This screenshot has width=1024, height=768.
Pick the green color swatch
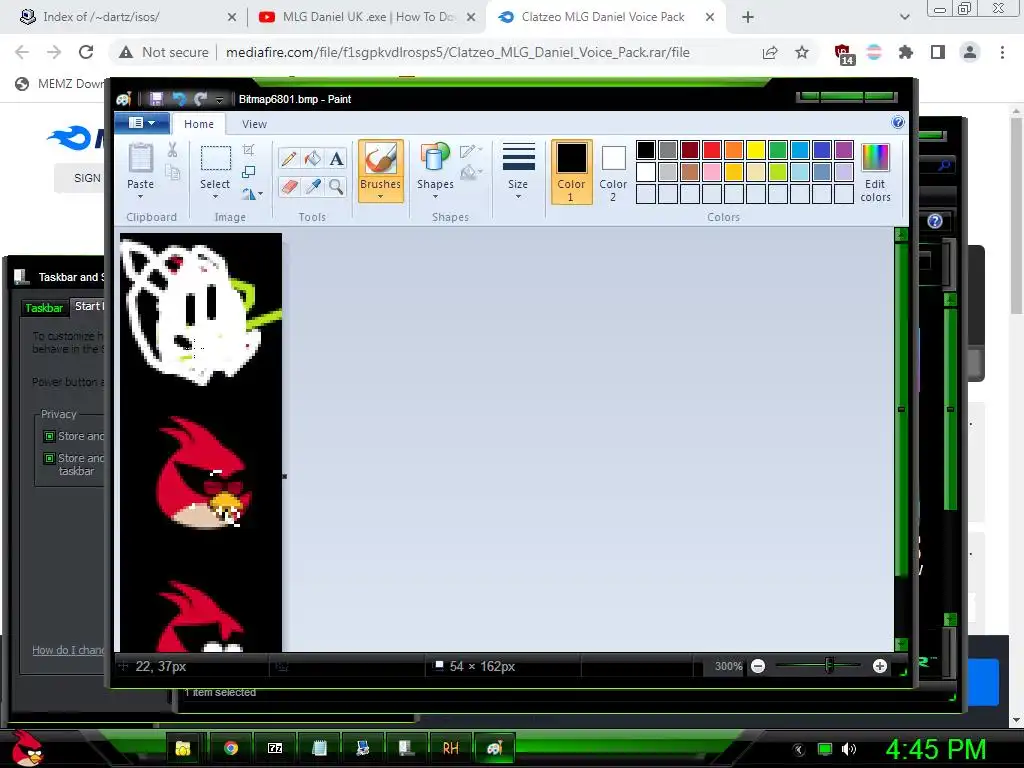click(778, 150)
